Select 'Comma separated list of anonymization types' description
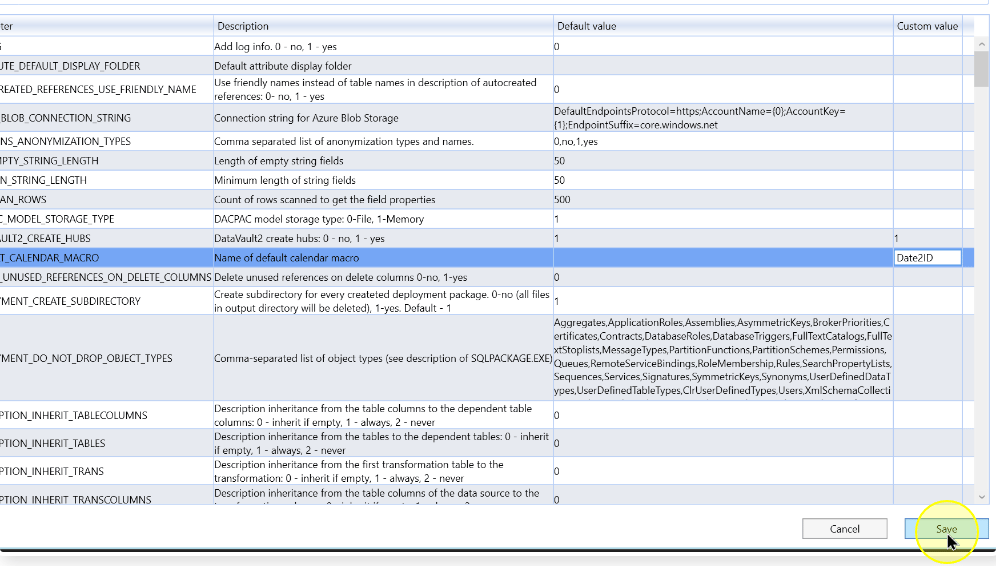Image resolution: width=996 pixels, height=566 pixels. coord(383,141)
